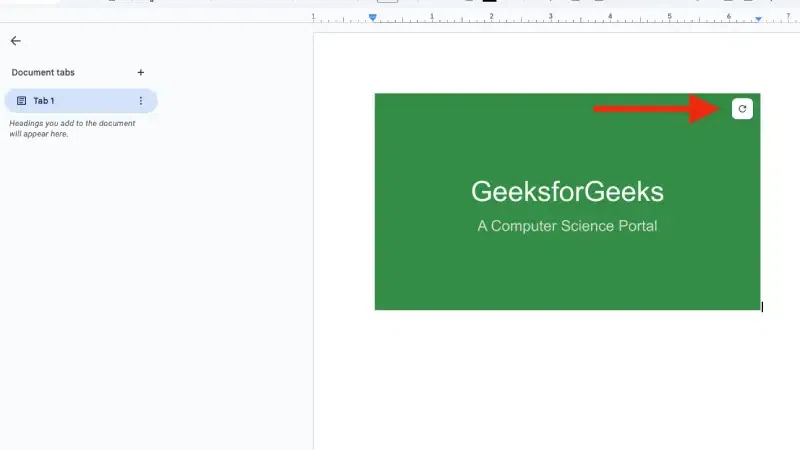Close the document tabs sidebar with back arrow
The image size is (800, 450).
pyautogui.click(x=16, y=41)
